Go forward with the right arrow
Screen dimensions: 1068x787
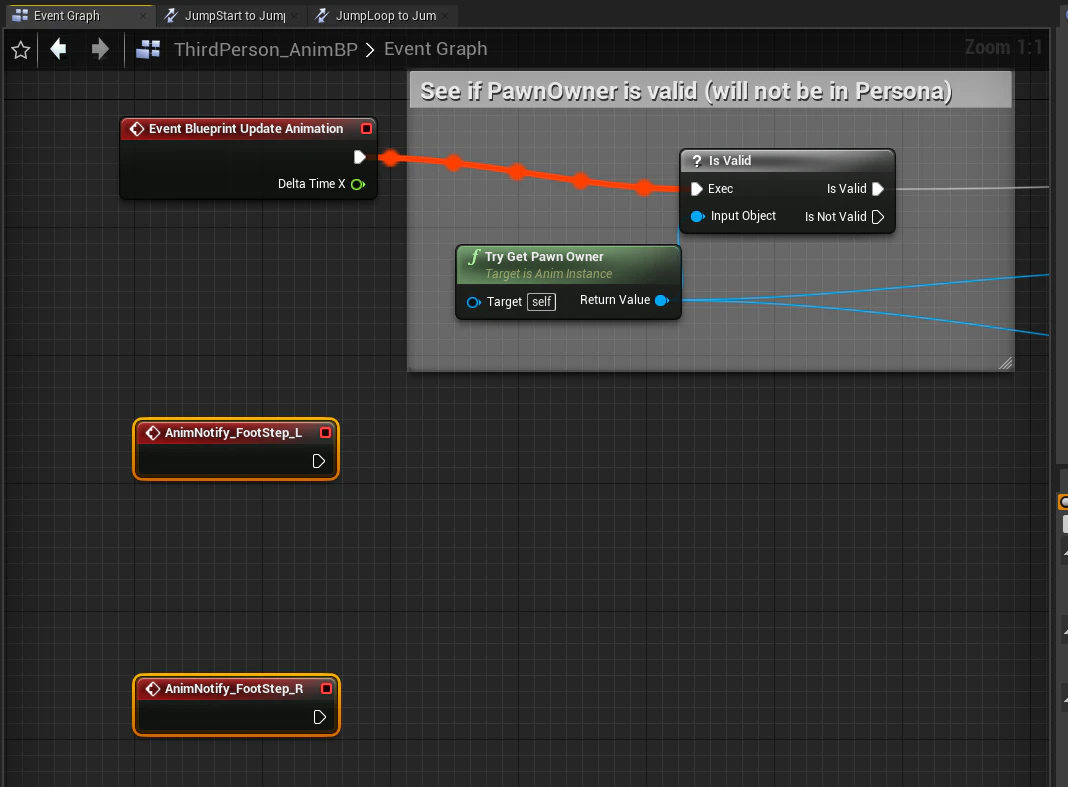[99, 49]
